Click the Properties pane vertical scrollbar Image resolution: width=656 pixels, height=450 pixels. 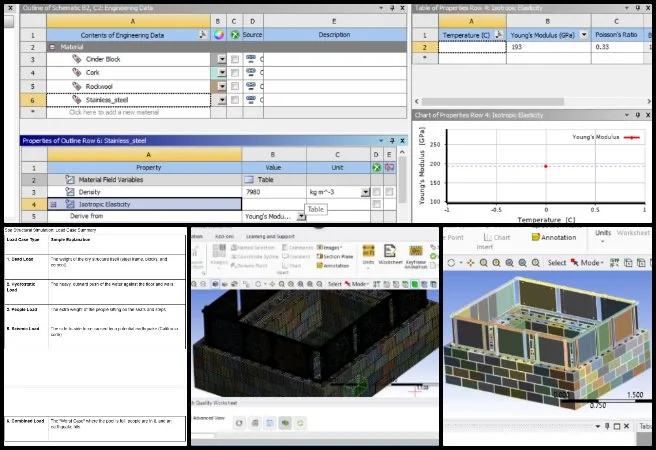402,182
